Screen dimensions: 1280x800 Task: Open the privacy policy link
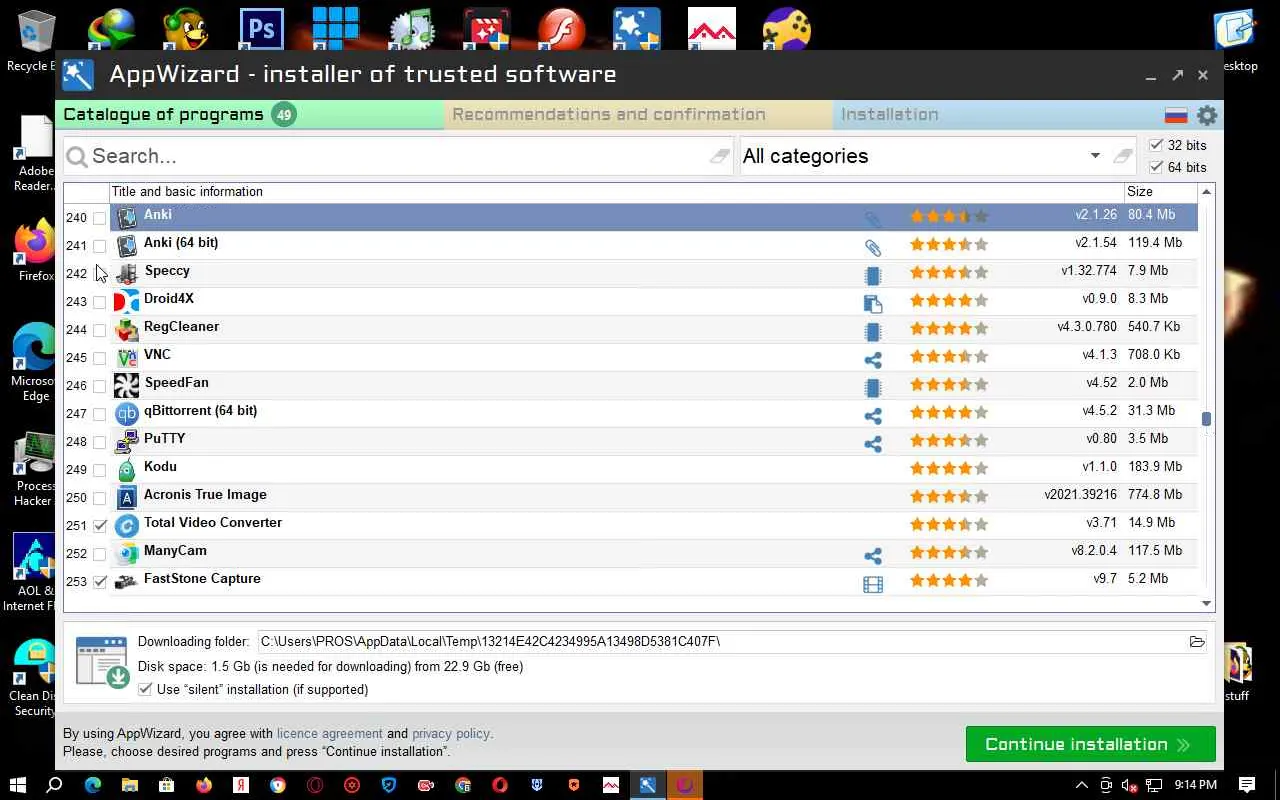click(x=451, y=734)
